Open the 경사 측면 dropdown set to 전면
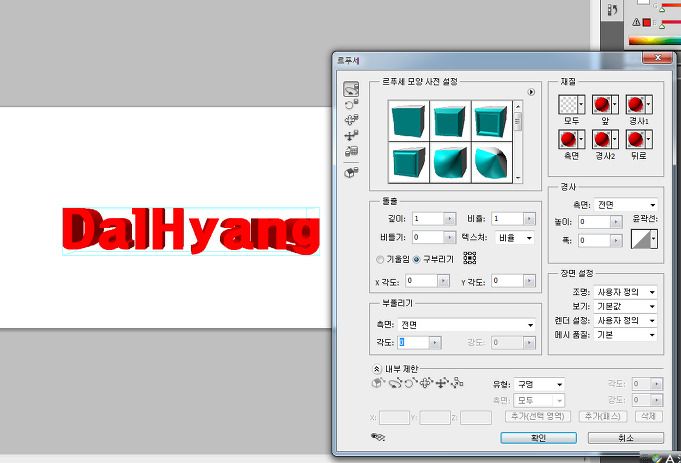This screenshot has width=681, height=463. tap(625, 205)
